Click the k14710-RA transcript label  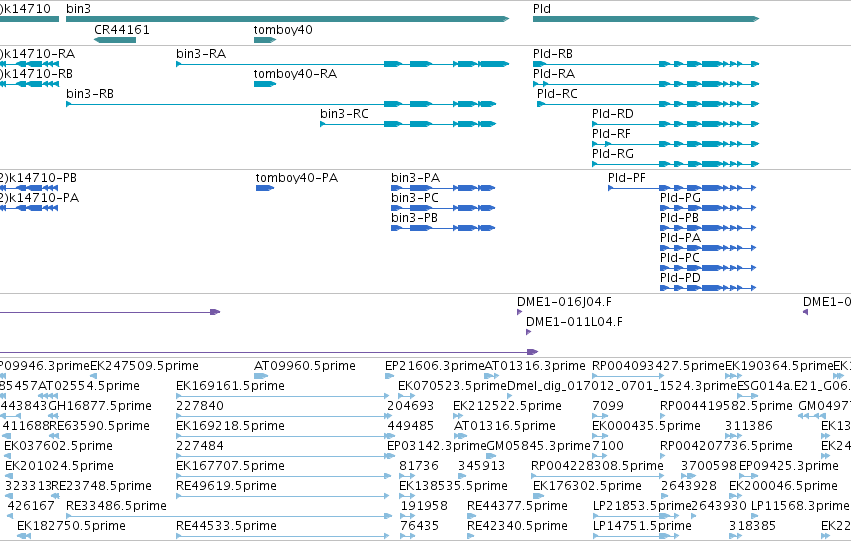(37, 54)
